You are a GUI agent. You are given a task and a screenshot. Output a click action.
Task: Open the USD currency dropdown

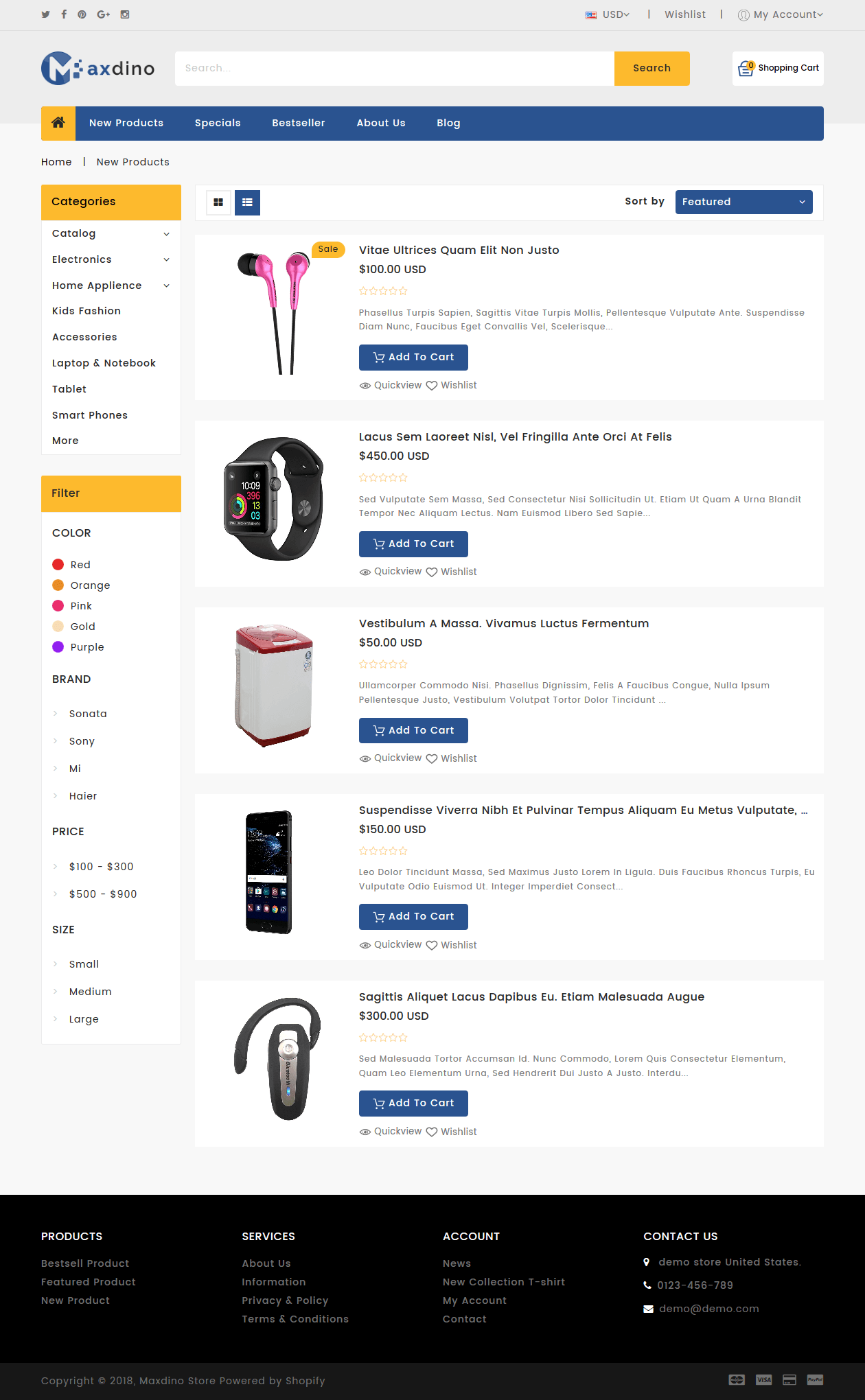(x=608, y=14)
